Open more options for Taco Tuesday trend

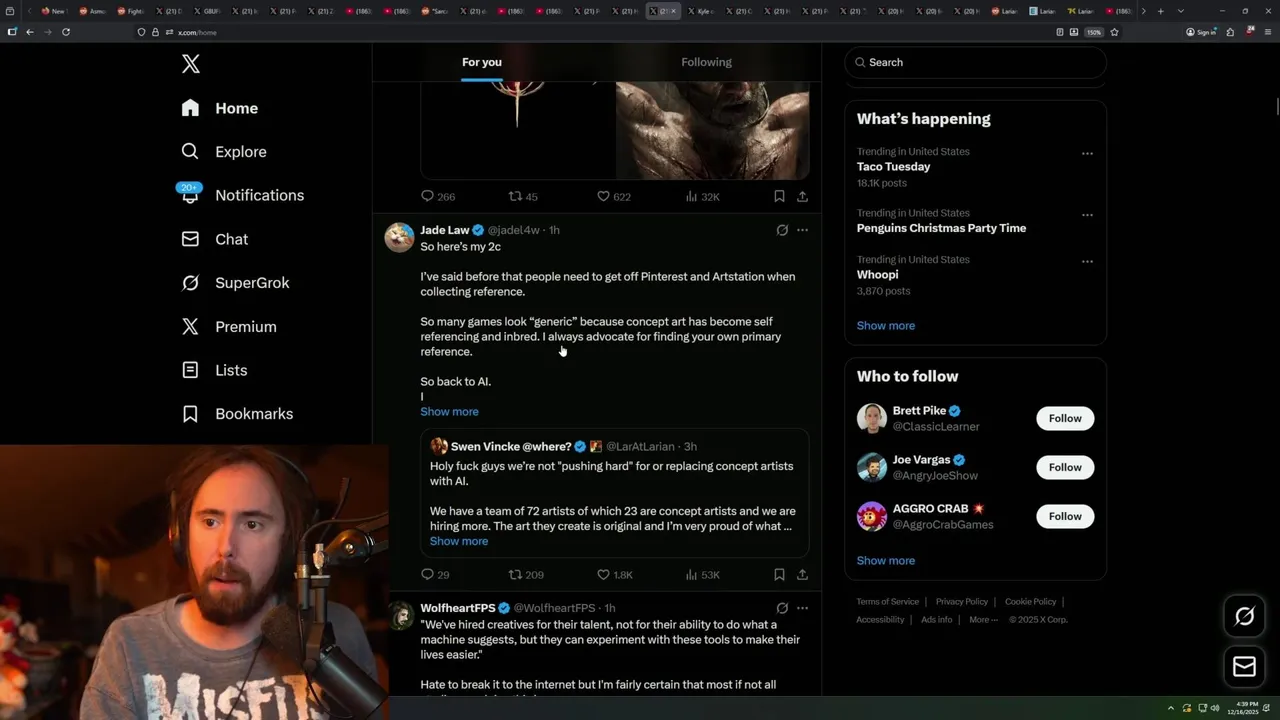click(x=1087, y=154)
